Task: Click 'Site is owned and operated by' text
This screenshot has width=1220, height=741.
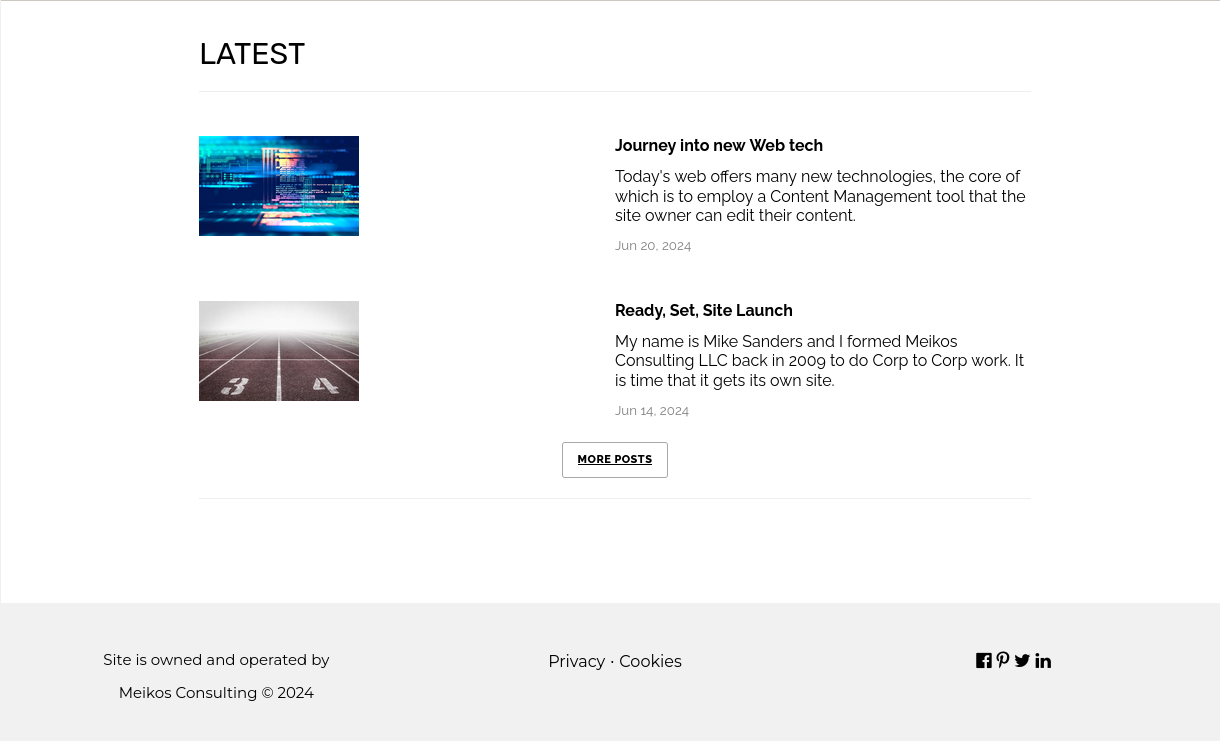Action: point(216,660)
